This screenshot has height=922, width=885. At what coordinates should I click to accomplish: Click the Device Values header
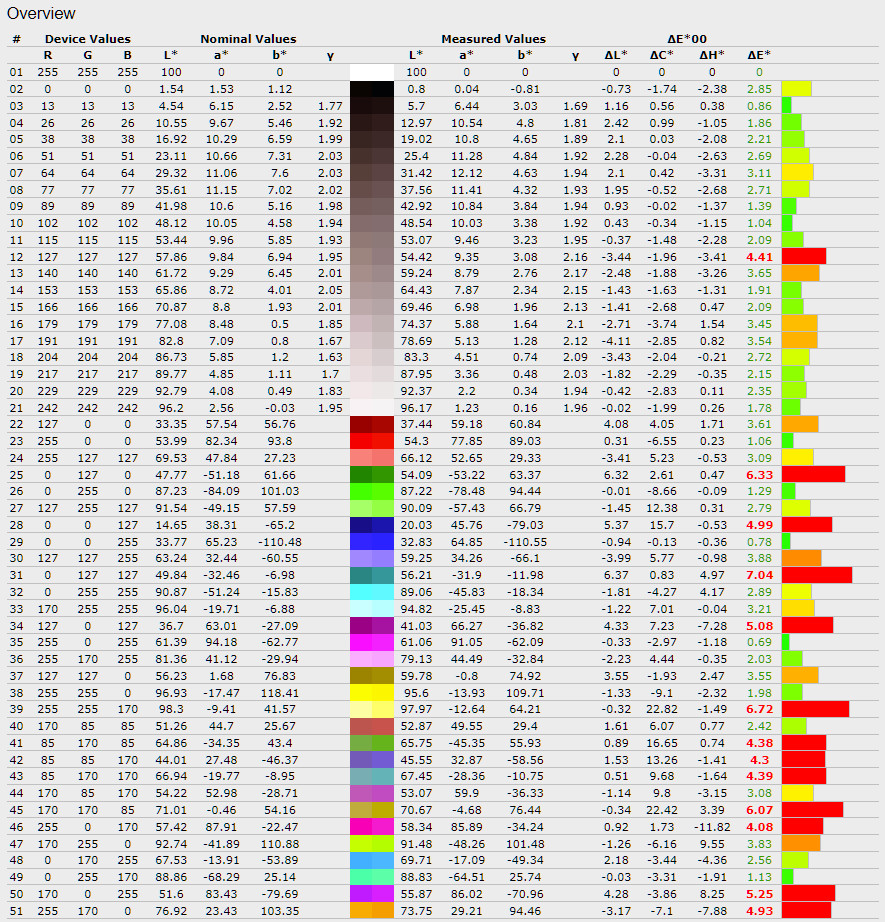(88, 39)
